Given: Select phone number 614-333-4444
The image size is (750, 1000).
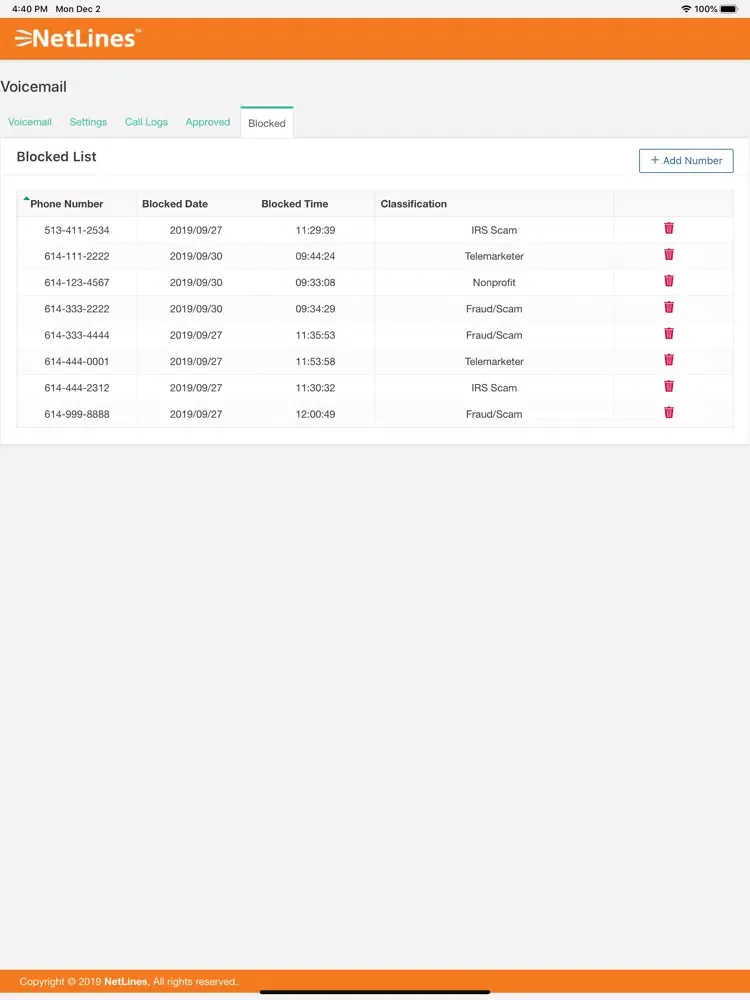Looking at the screenshot, I should pos(77,335).
